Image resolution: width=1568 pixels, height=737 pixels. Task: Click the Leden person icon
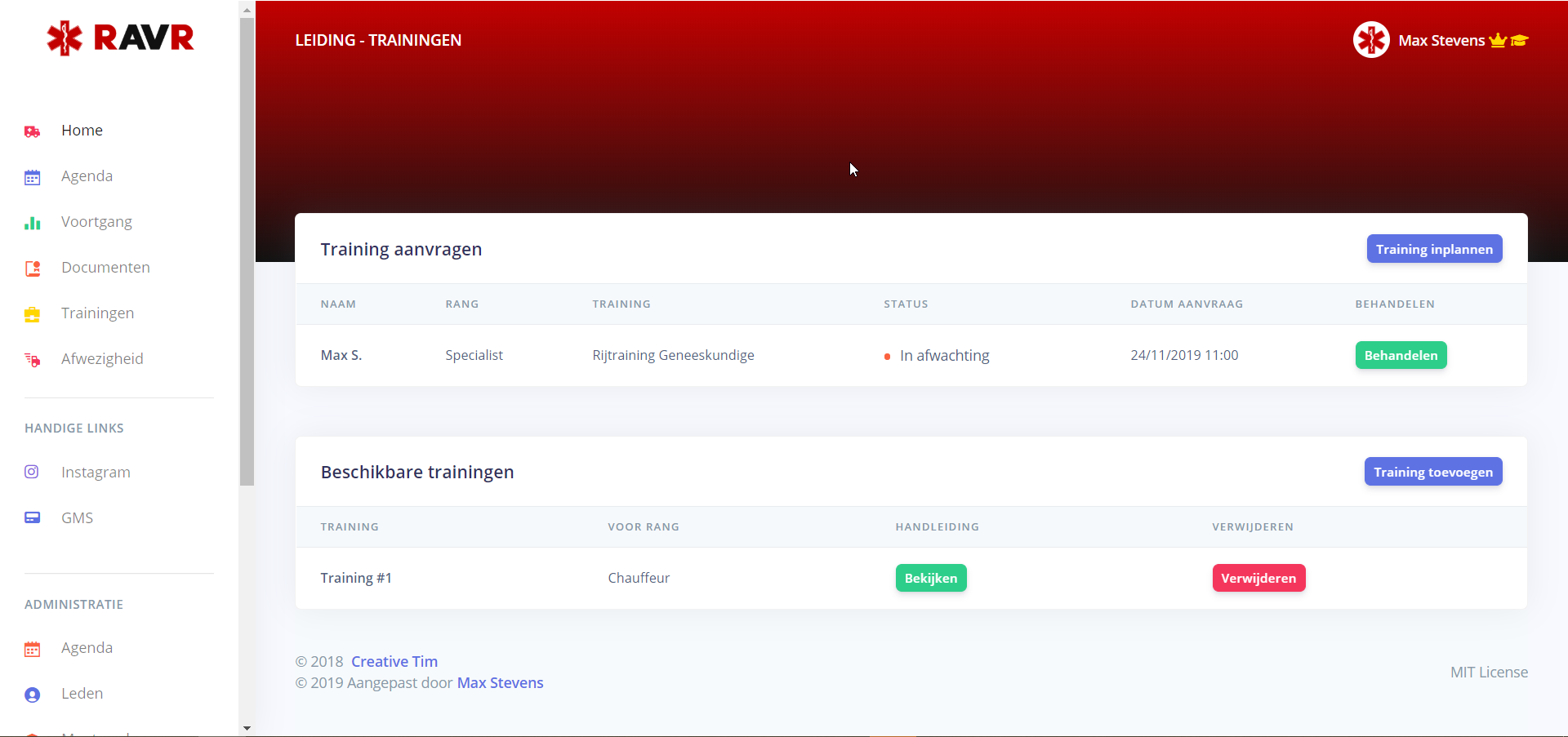[x=33, y=695]
